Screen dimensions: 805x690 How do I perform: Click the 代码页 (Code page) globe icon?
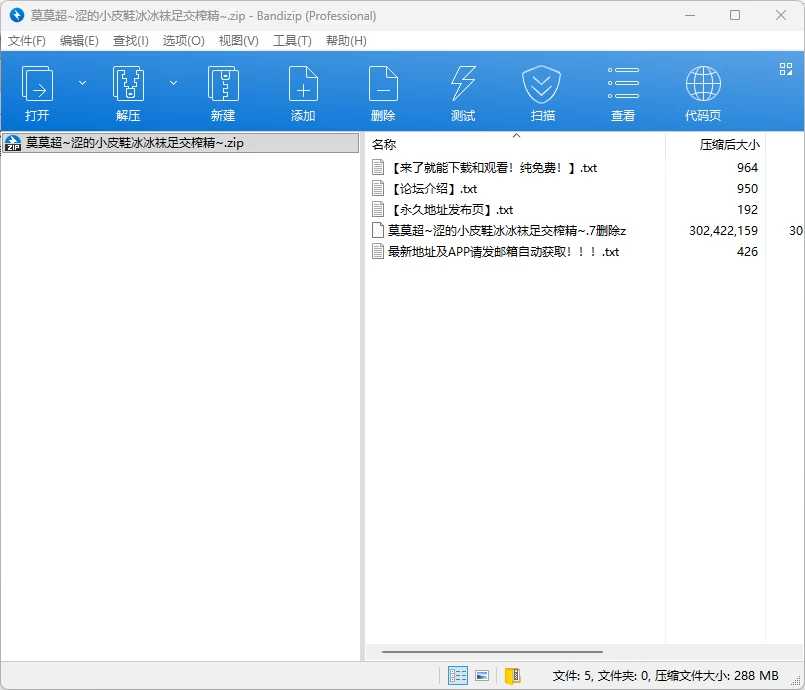[703, 84]
